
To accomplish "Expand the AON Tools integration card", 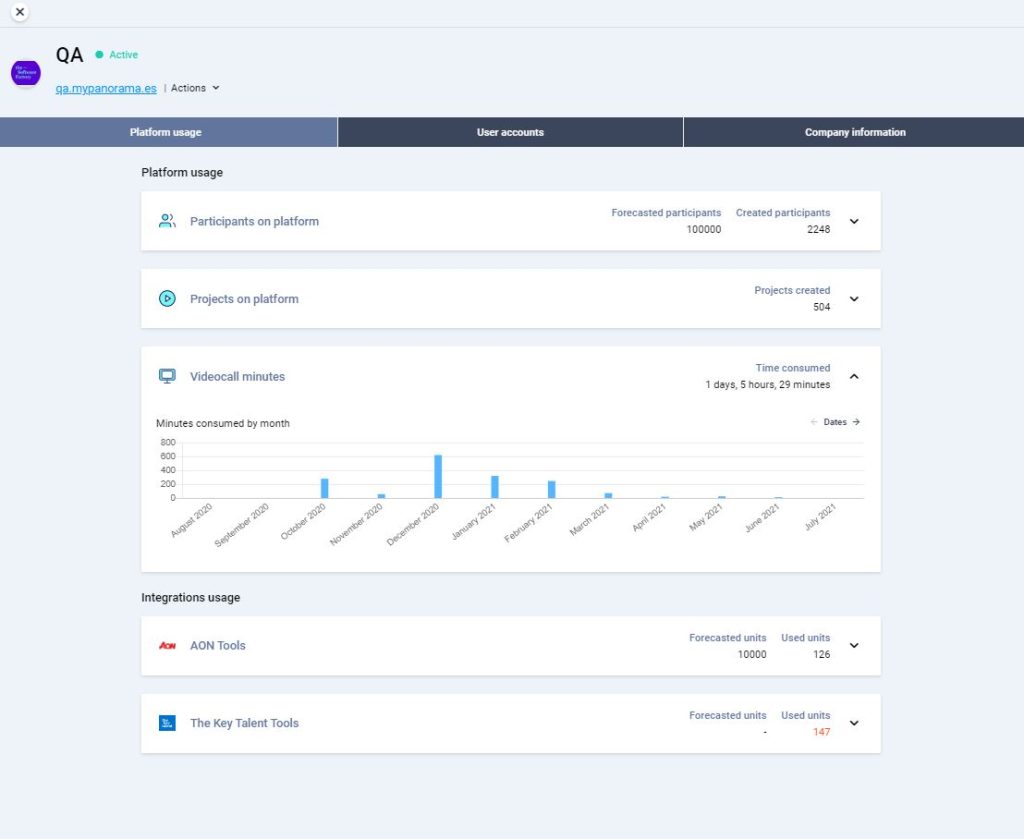I will [x=854, y=646].
